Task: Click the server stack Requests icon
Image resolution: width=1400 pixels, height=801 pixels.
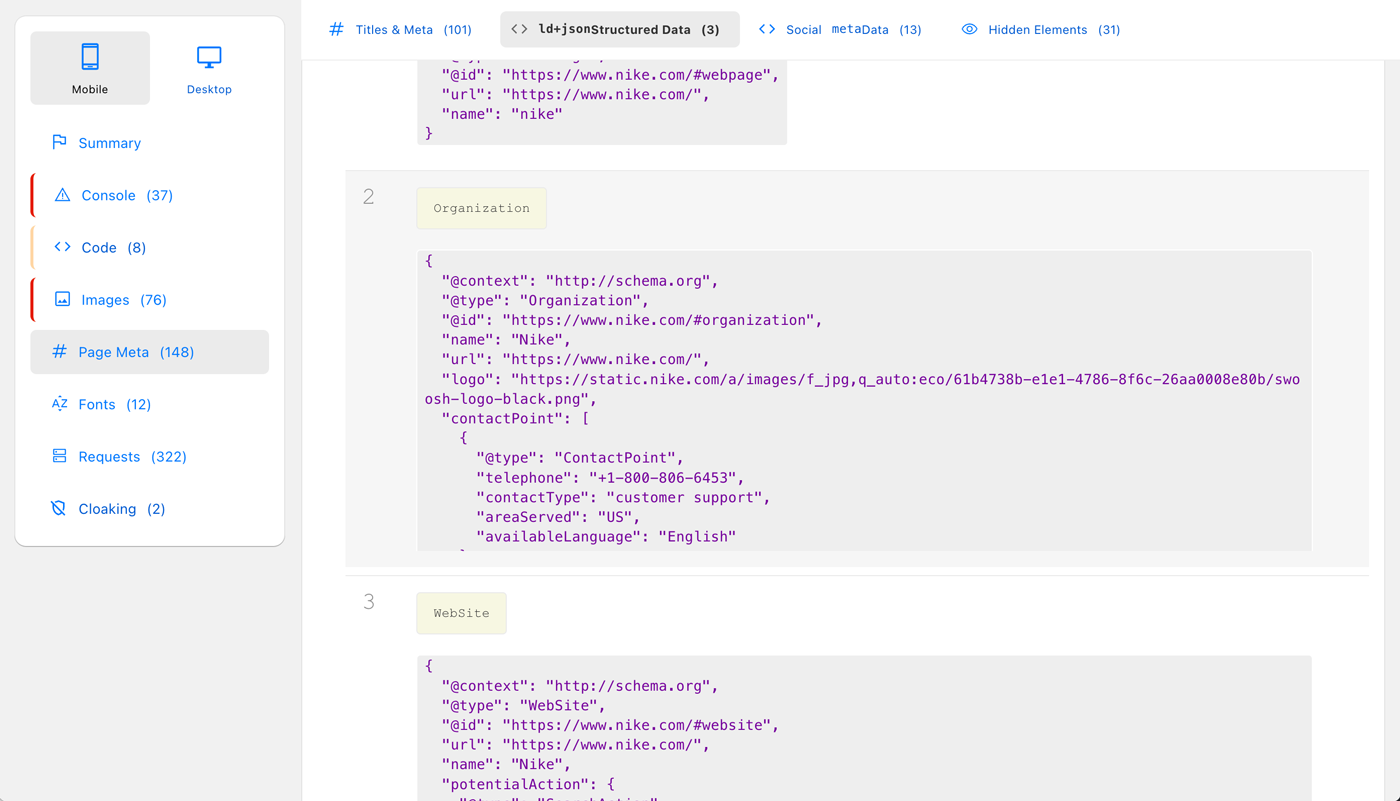Action: (59, 456)
